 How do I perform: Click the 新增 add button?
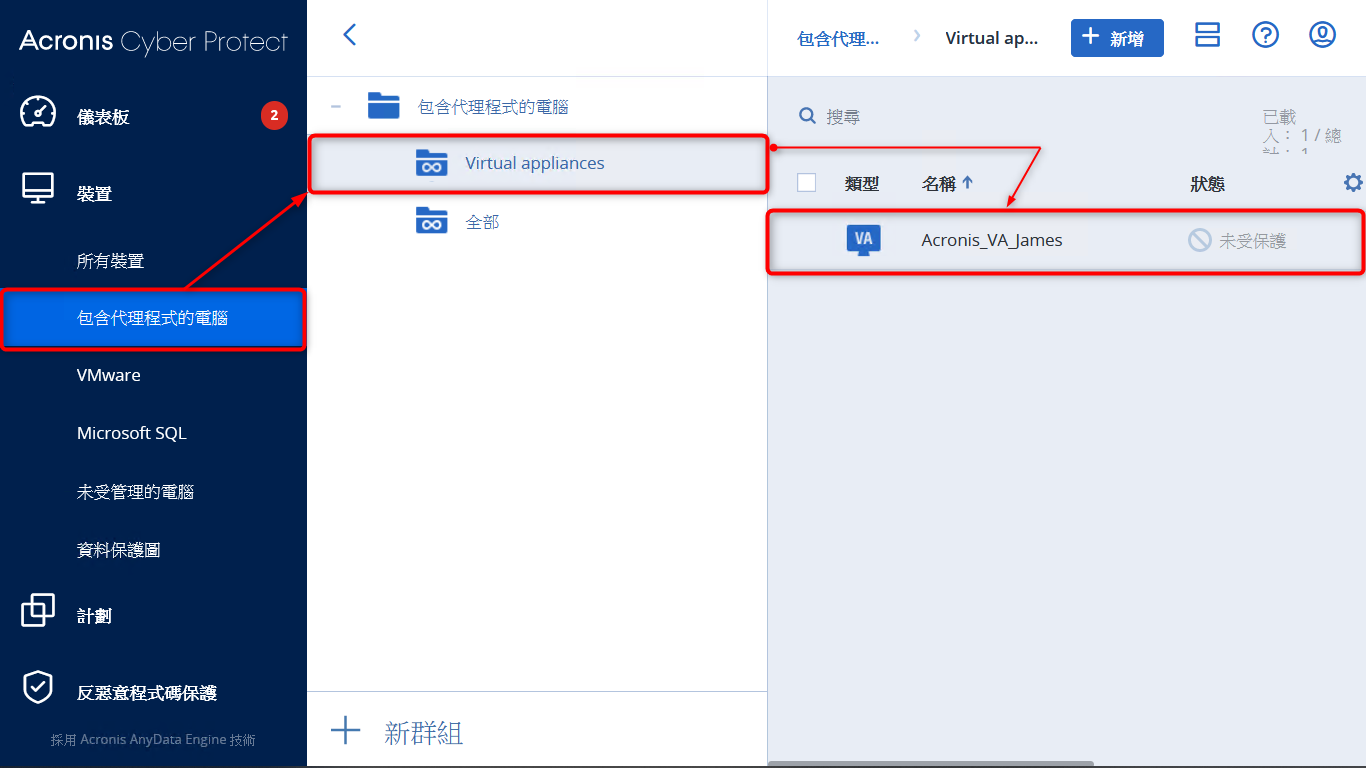(1117, 38)
